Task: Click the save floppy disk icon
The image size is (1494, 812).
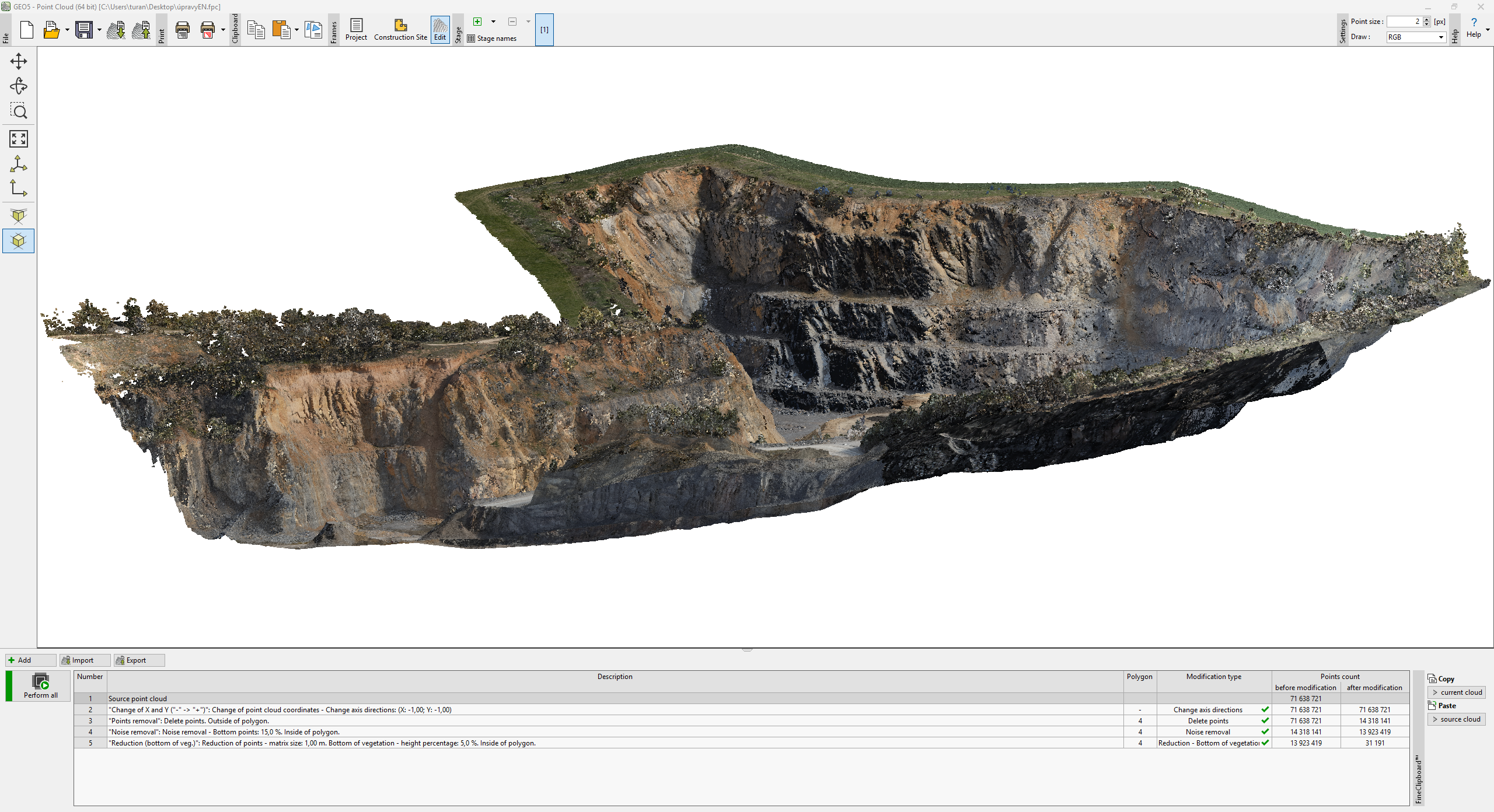Action: pos(84,30)
